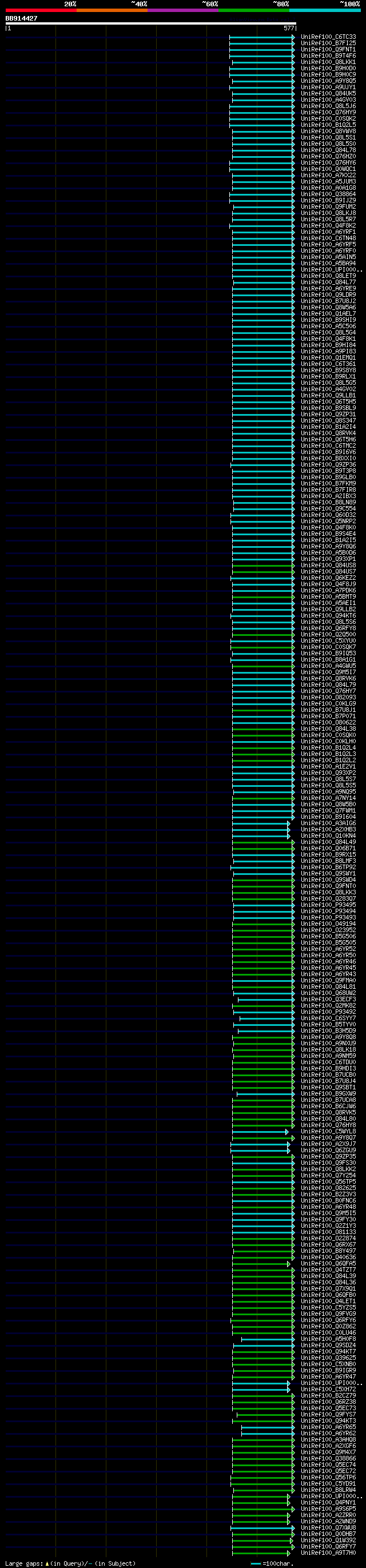The image size is (366, 1568).
Task: Click the UniRef100_Q10KN4 hit label
Action: pyautogui.click(x=328, y=837)
